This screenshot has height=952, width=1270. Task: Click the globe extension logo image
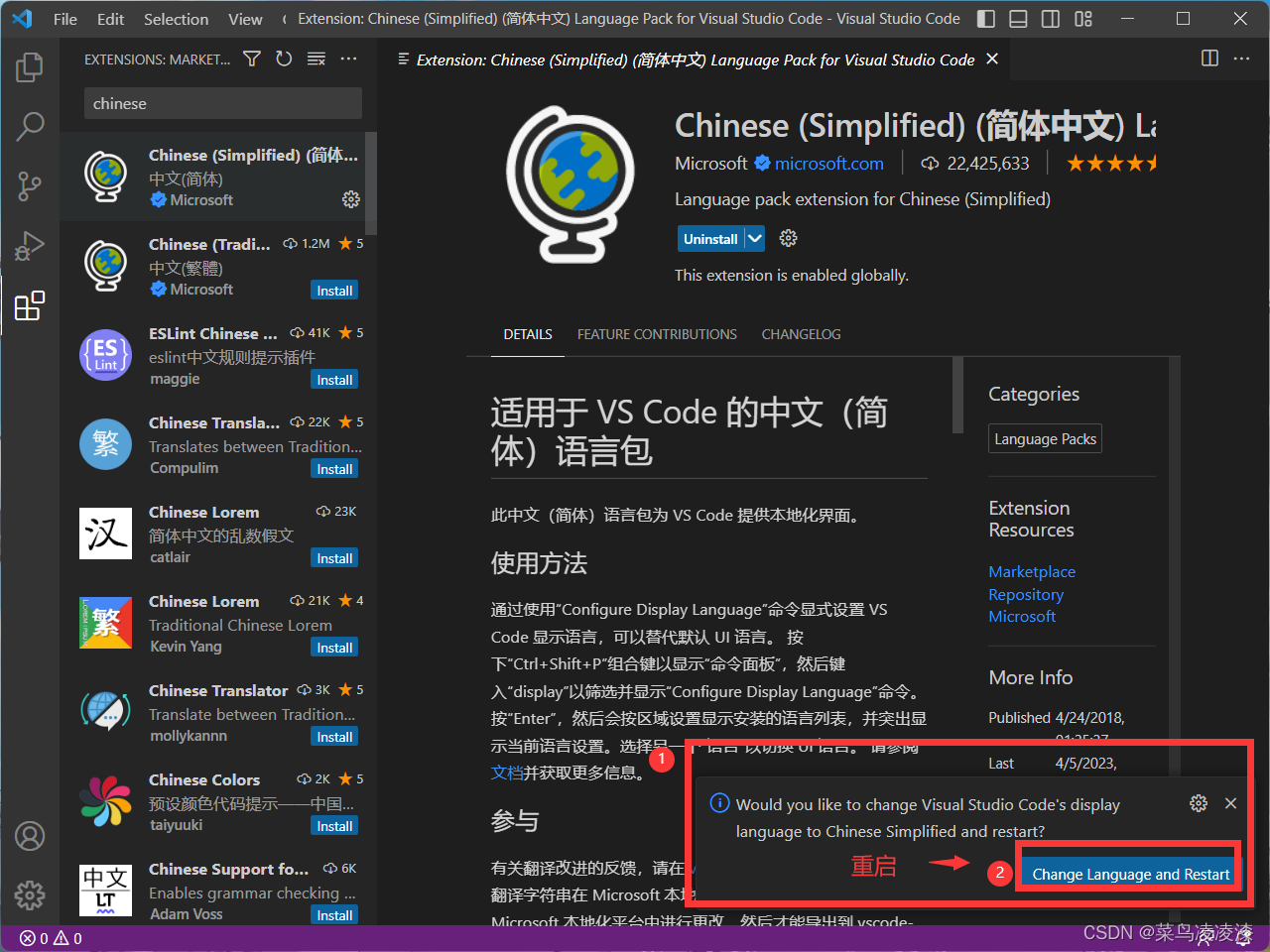click(570, 183)
